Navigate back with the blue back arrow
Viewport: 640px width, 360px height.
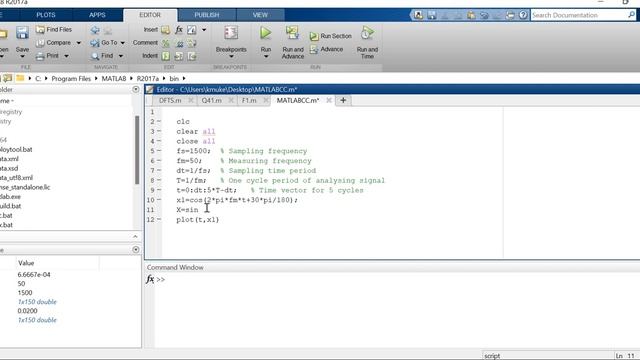95,30
